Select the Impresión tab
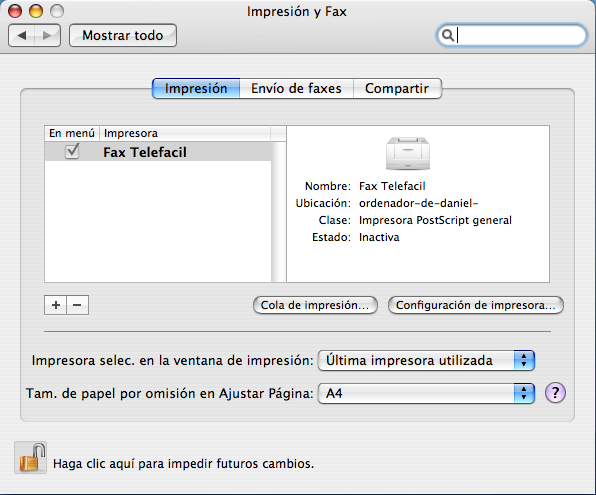 point(196,88)
